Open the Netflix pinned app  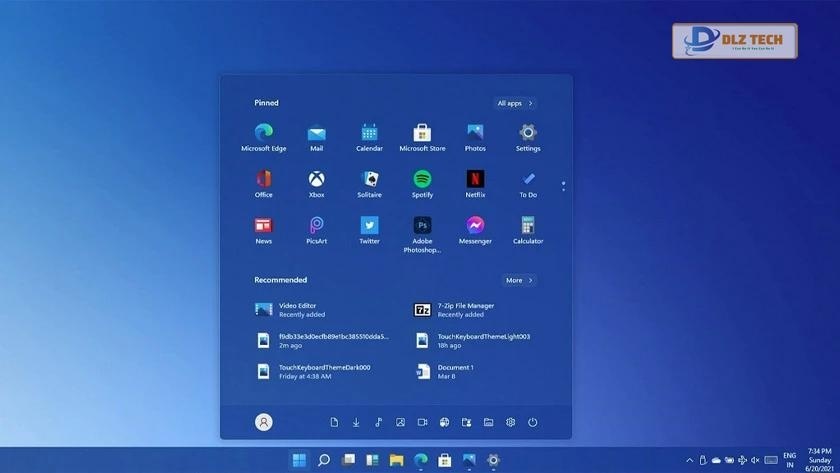coord(475,179)
